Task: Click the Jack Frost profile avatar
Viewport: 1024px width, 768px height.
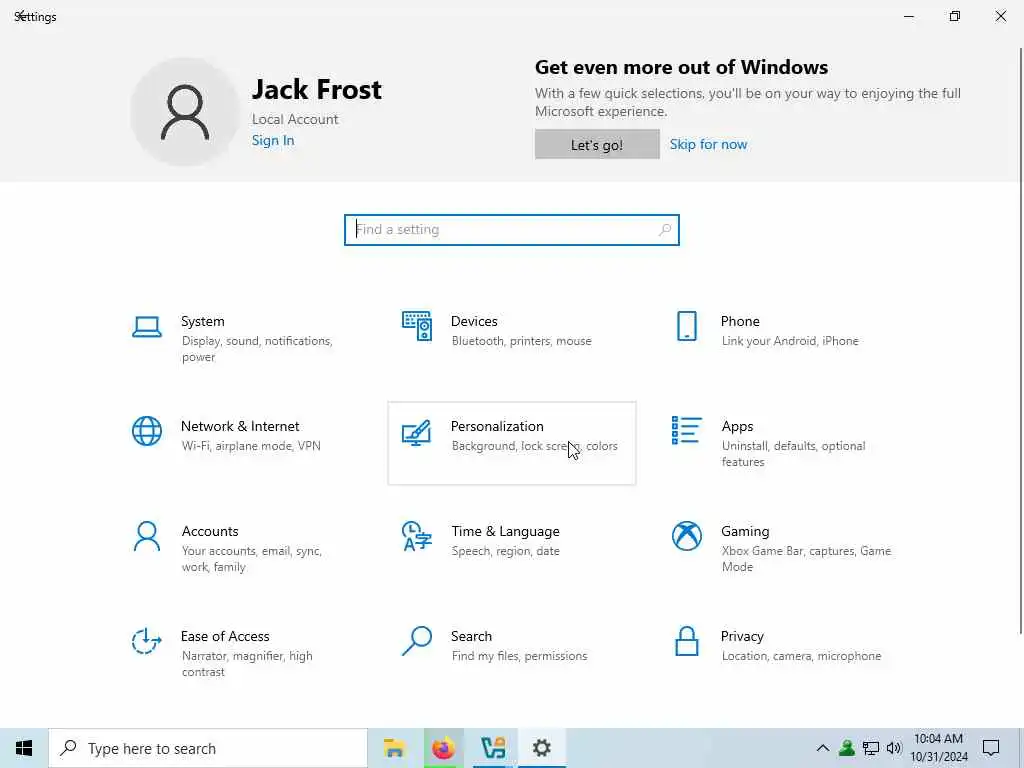Action: point(185,112)
